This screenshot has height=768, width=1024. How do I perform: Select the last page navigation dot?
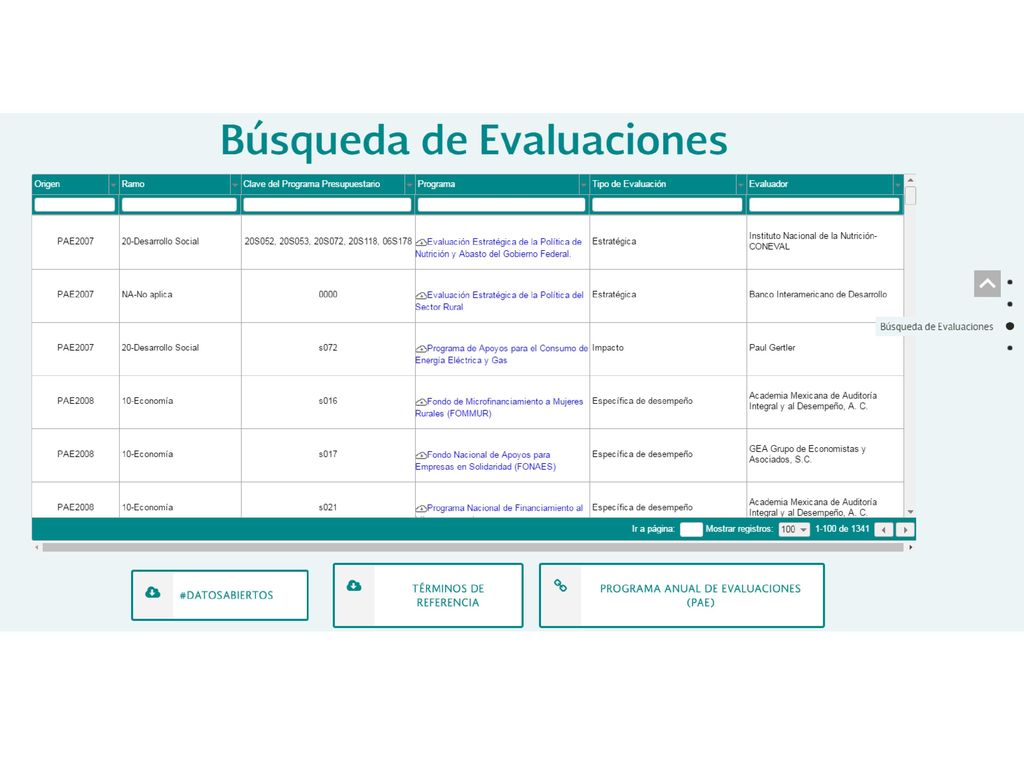(x=1010, y=348)
